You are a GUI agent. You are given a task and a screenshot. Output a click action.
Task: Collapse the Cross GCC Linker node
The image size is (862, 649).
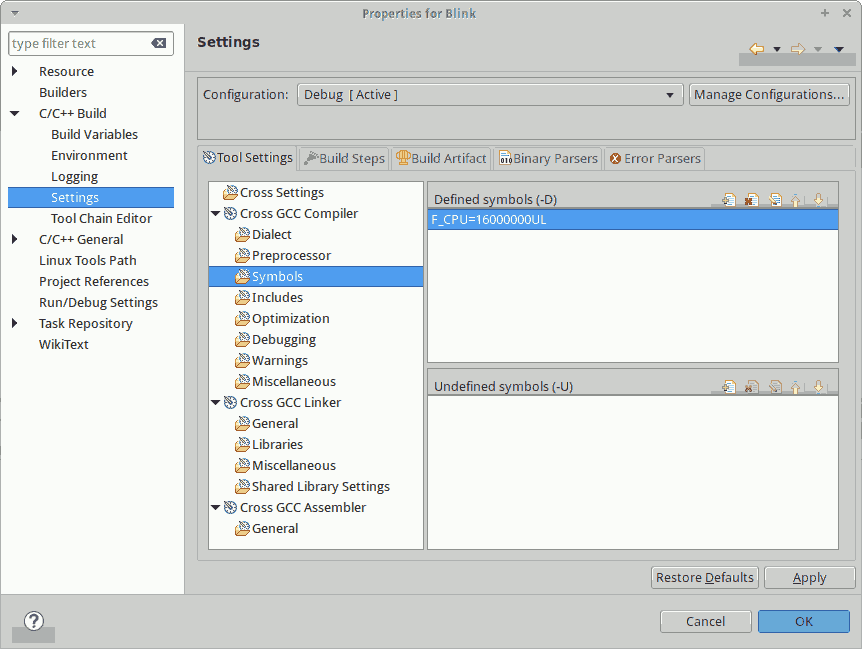pos(216,403)
